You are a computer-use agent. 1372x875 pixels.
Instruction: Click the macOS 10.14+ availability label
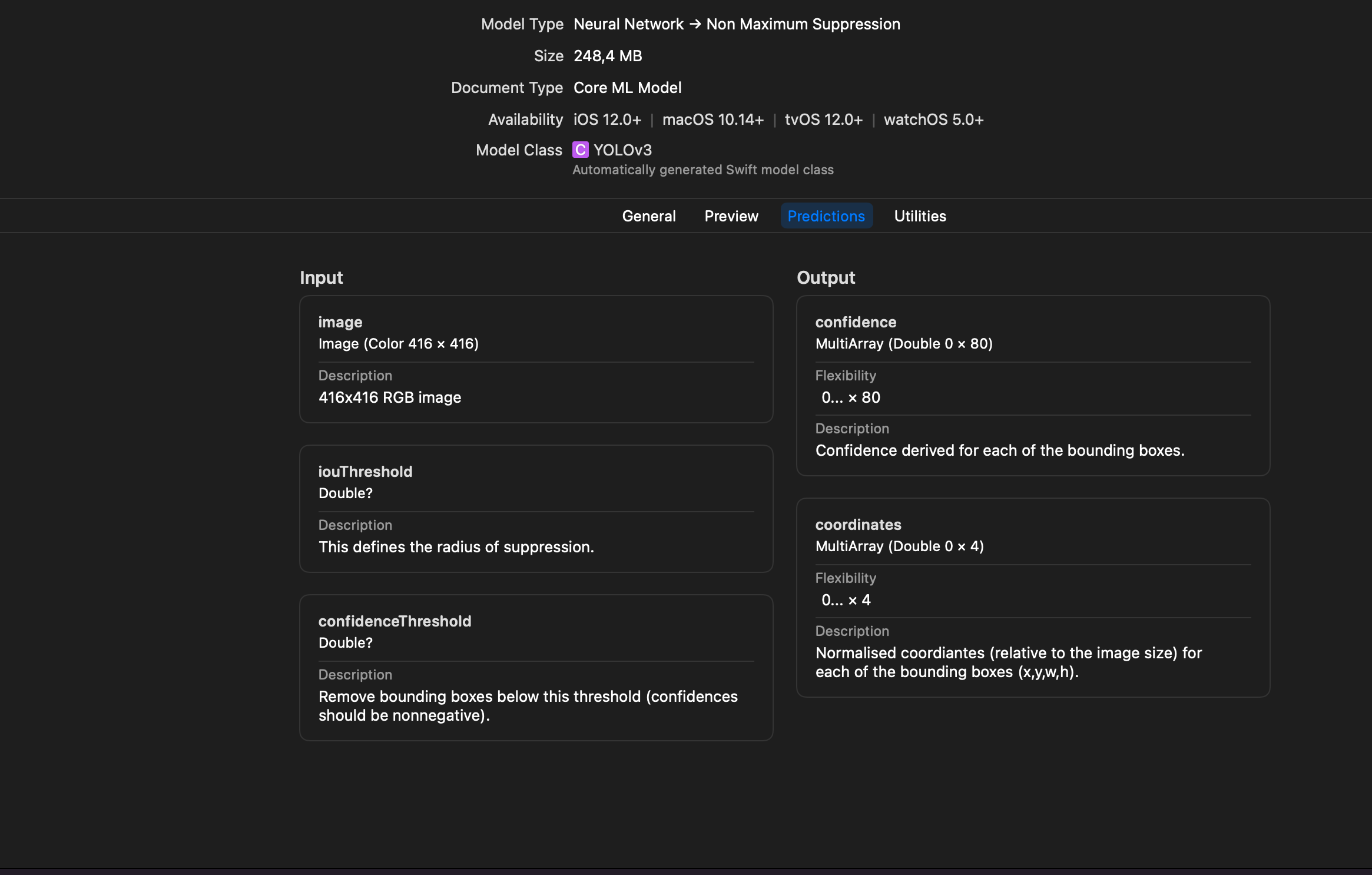[713, 119]
